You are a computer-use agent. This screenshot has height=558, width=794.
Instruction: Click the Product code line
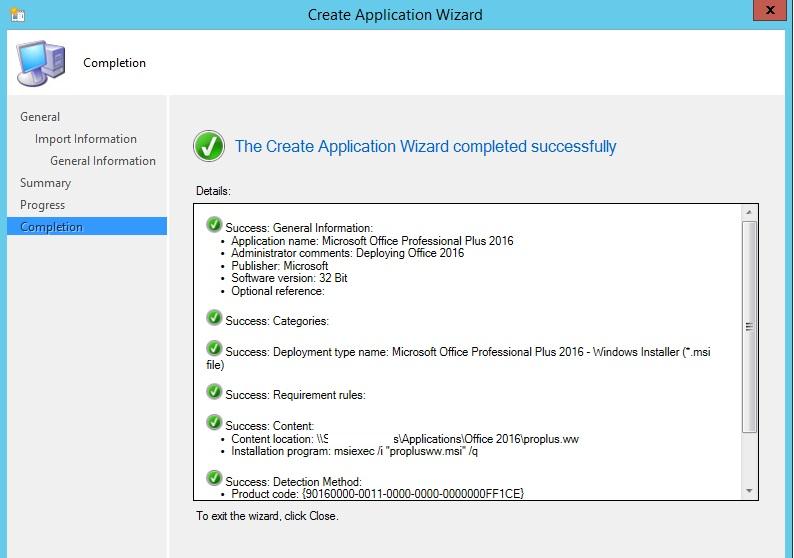pyautogui.click(x=377, y=494)
